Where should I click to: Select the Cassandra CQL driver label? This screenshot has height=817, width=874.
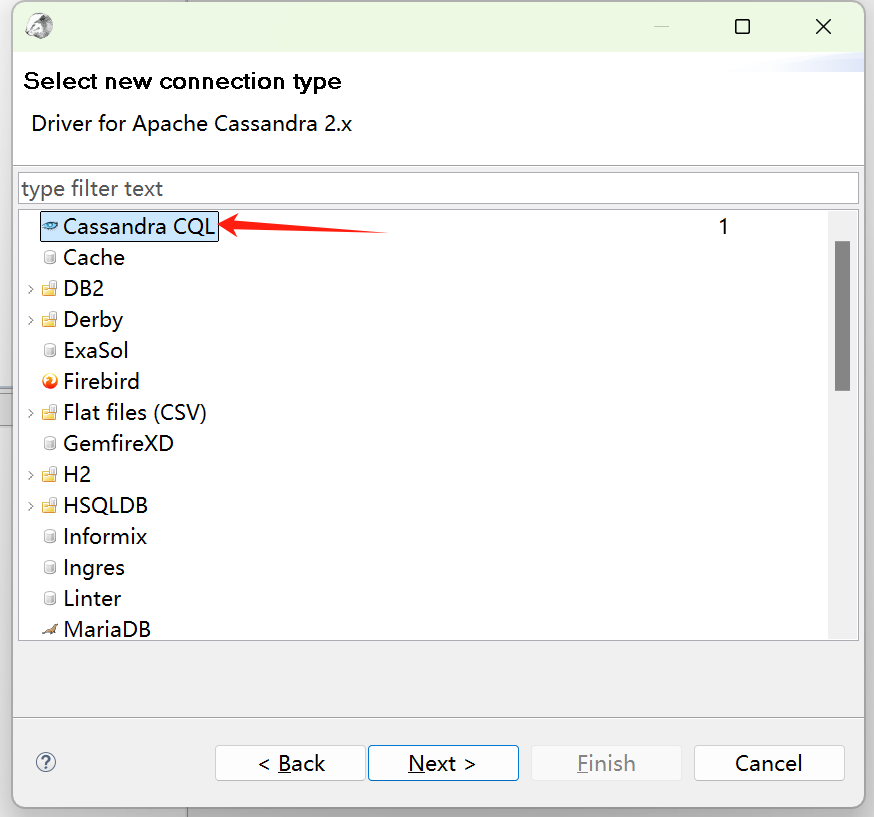click(139, 226)
